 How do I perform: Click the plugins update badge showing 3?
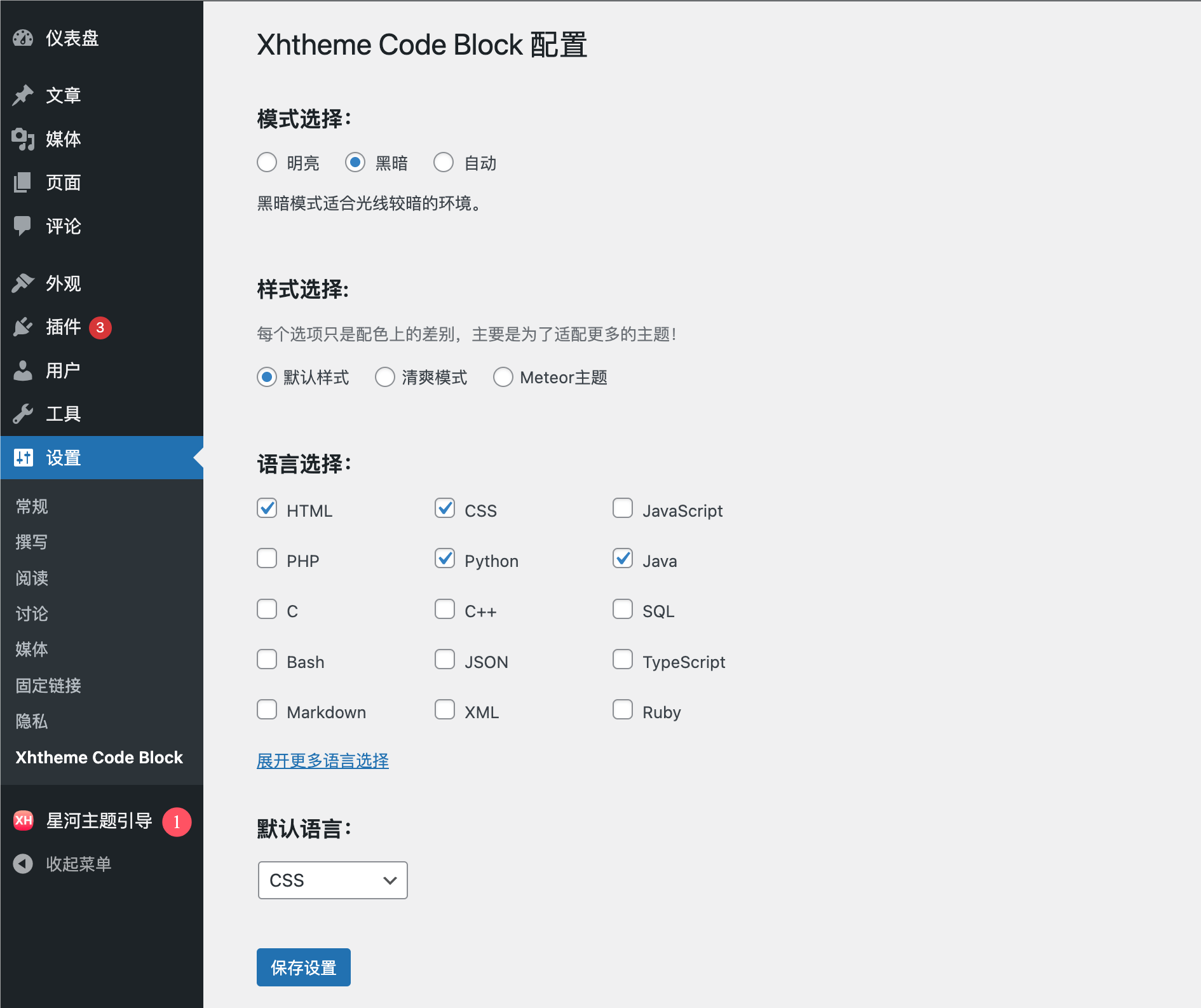click(100, 328)
